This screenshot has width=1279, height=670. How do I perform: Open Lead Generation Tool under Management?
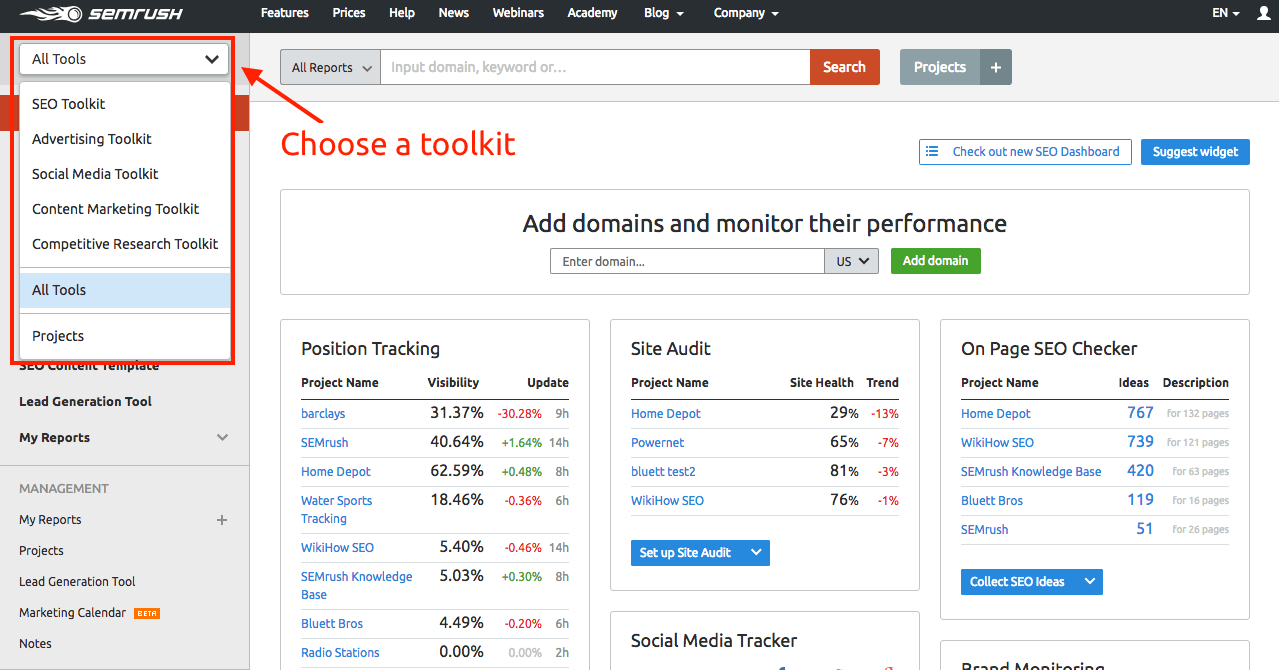click(x=77, y=582)
